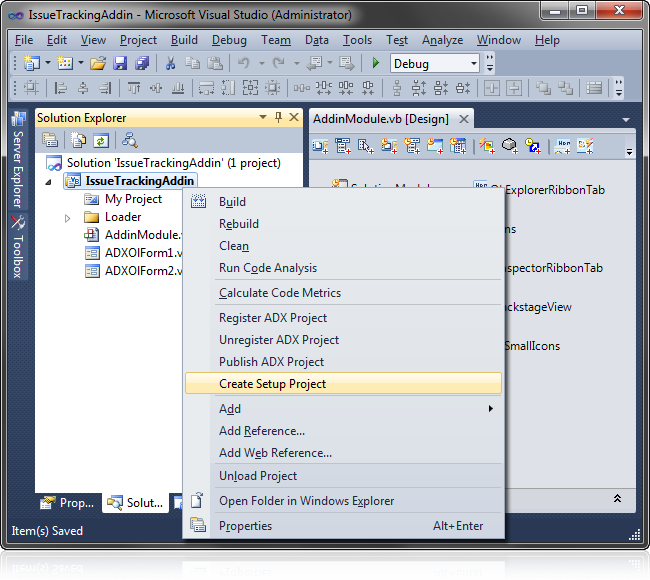The image size is (650, 580).
Task: Start debugging with the green play icon
Action: (x=376, y=63)
